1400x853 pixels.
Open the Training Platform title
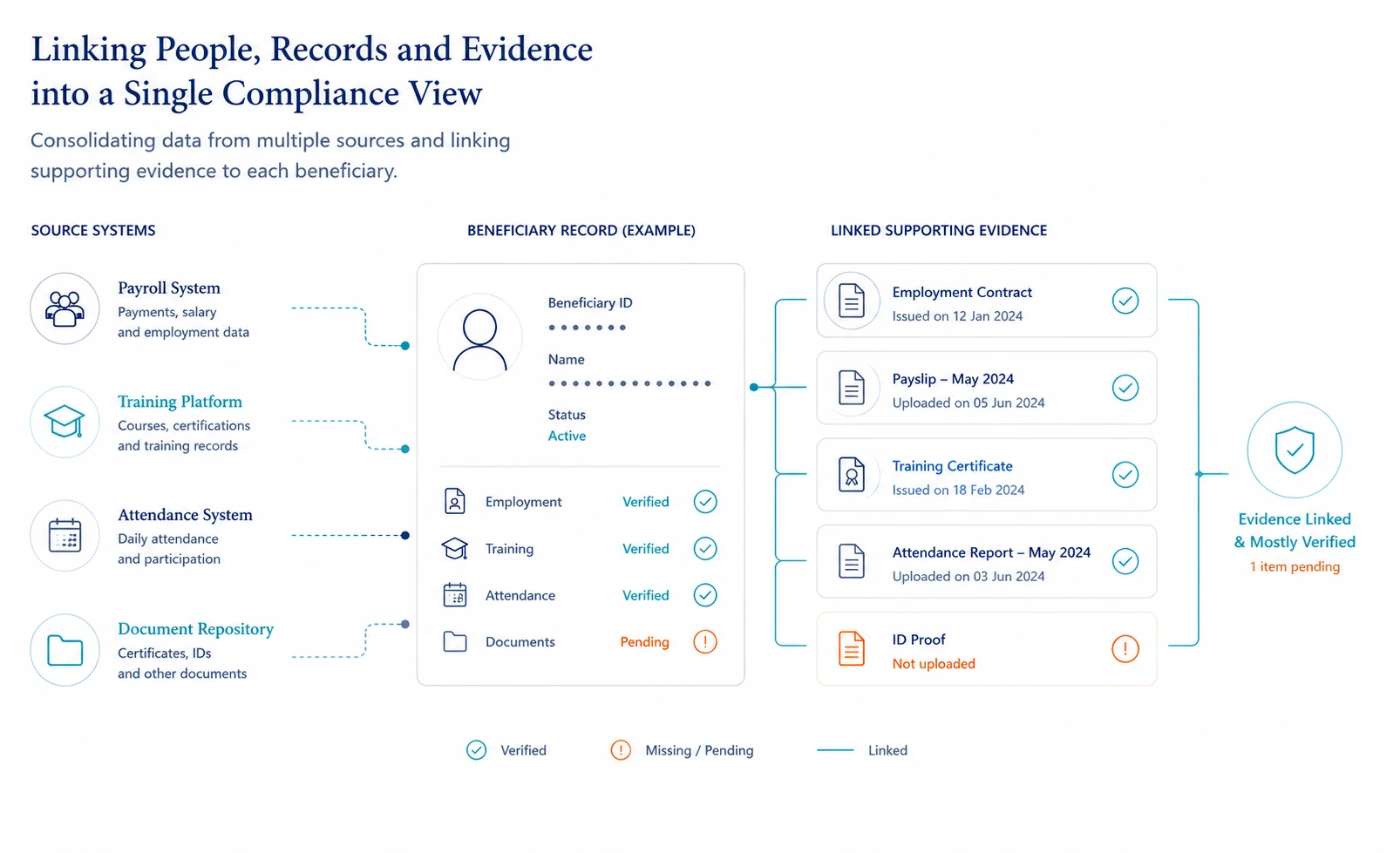point(180,402)
